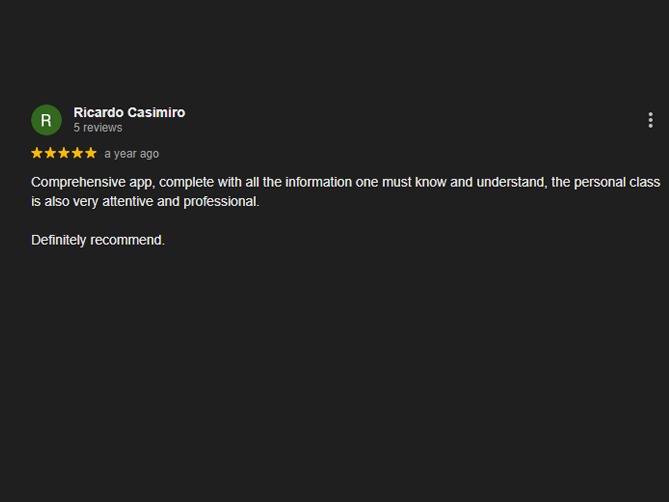Click the third gold rating star
Viewport: 669px width, 502px height.
(64, 153)
